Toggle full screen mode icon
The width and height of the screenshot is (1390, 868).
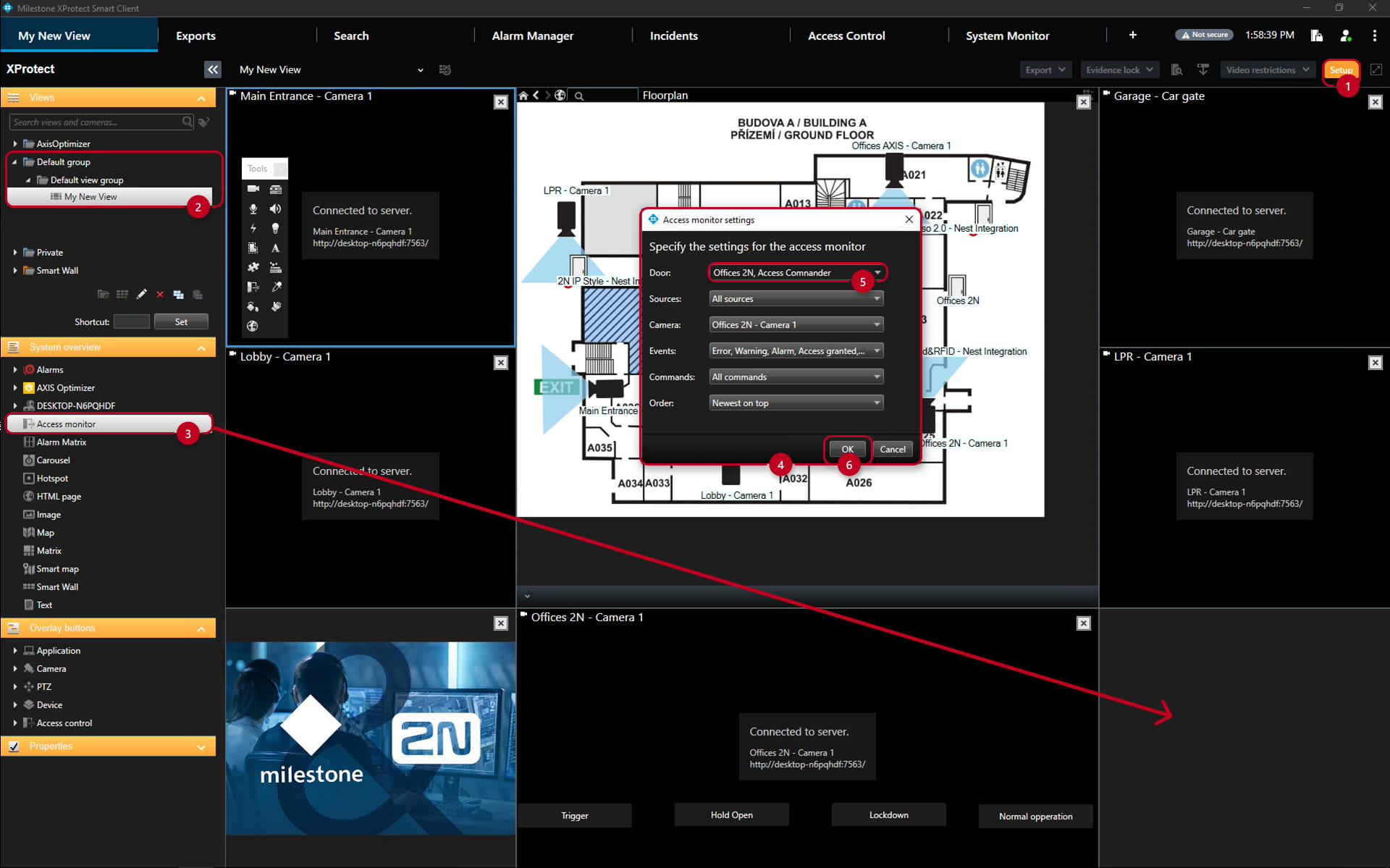pos(1376,69)
